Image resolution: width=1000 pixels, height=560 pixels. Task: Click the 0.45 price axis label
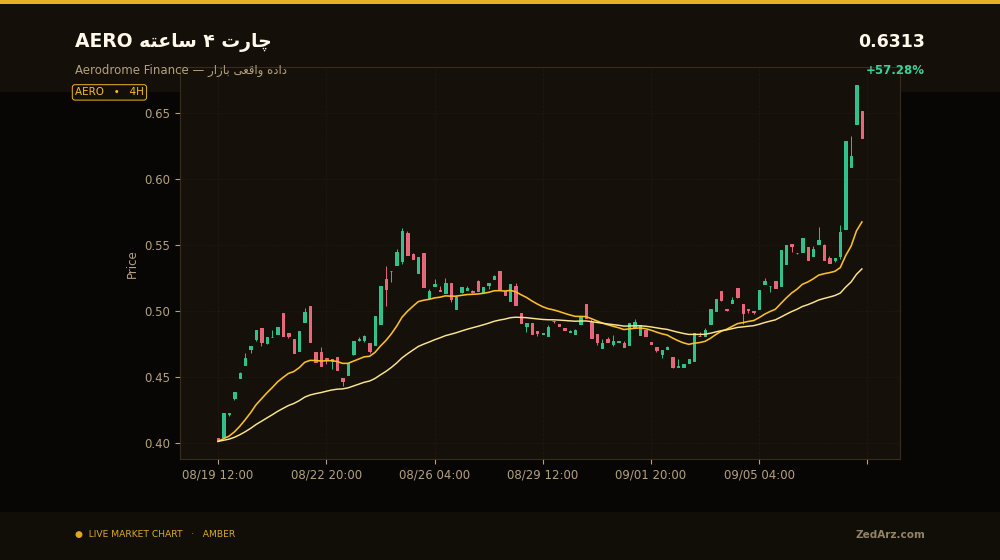158,378
